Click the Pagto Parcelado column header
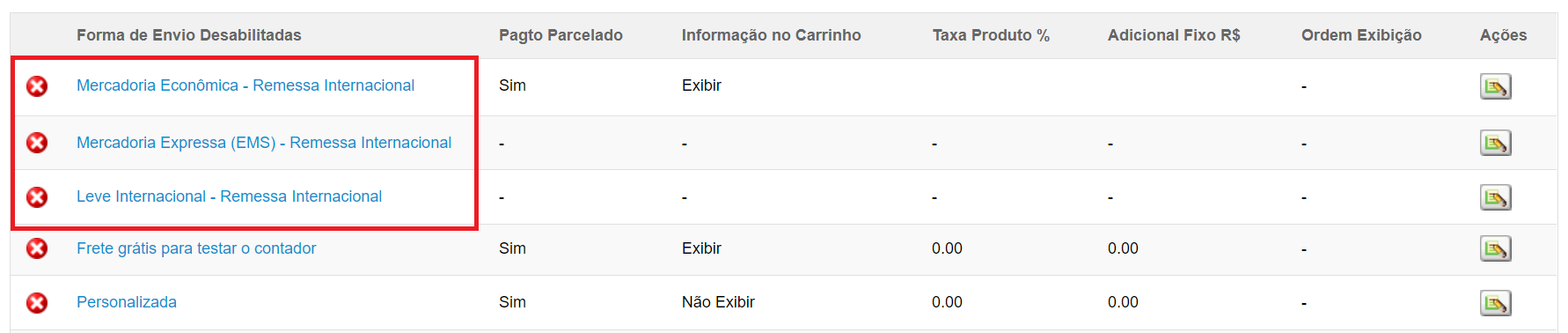 [561, 35]
